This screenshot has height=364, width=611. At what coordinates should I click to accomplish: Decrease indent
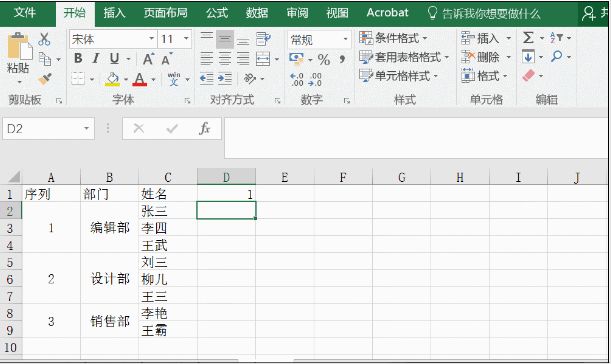click(207, 79)
